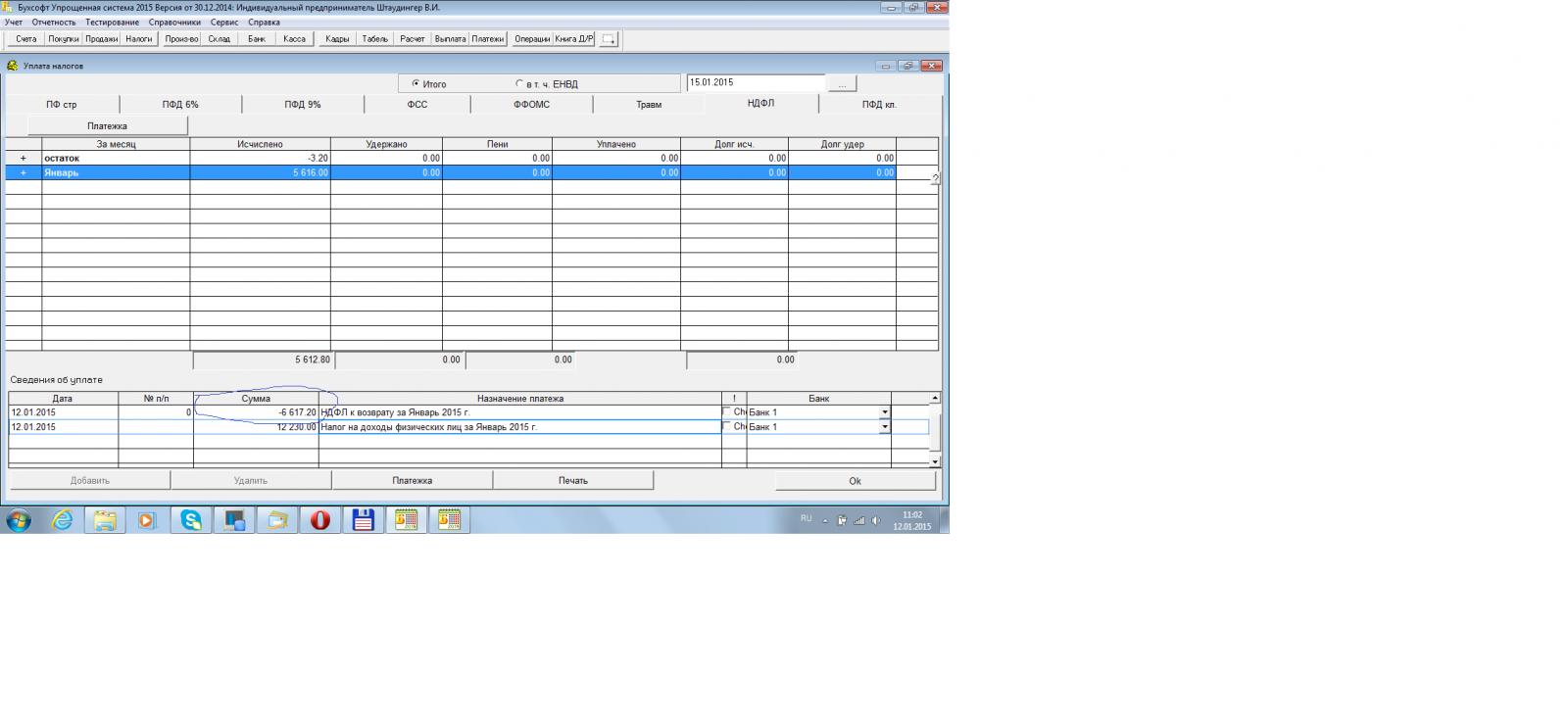Open the Справочники menu

click(174, 22)
